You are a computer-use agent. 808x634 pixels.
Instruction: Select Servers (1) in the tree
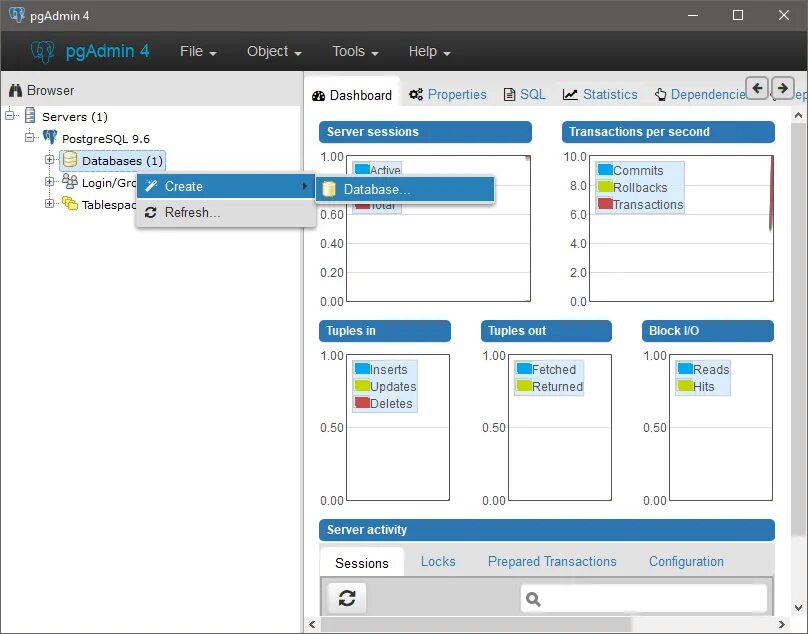[75, 117]
